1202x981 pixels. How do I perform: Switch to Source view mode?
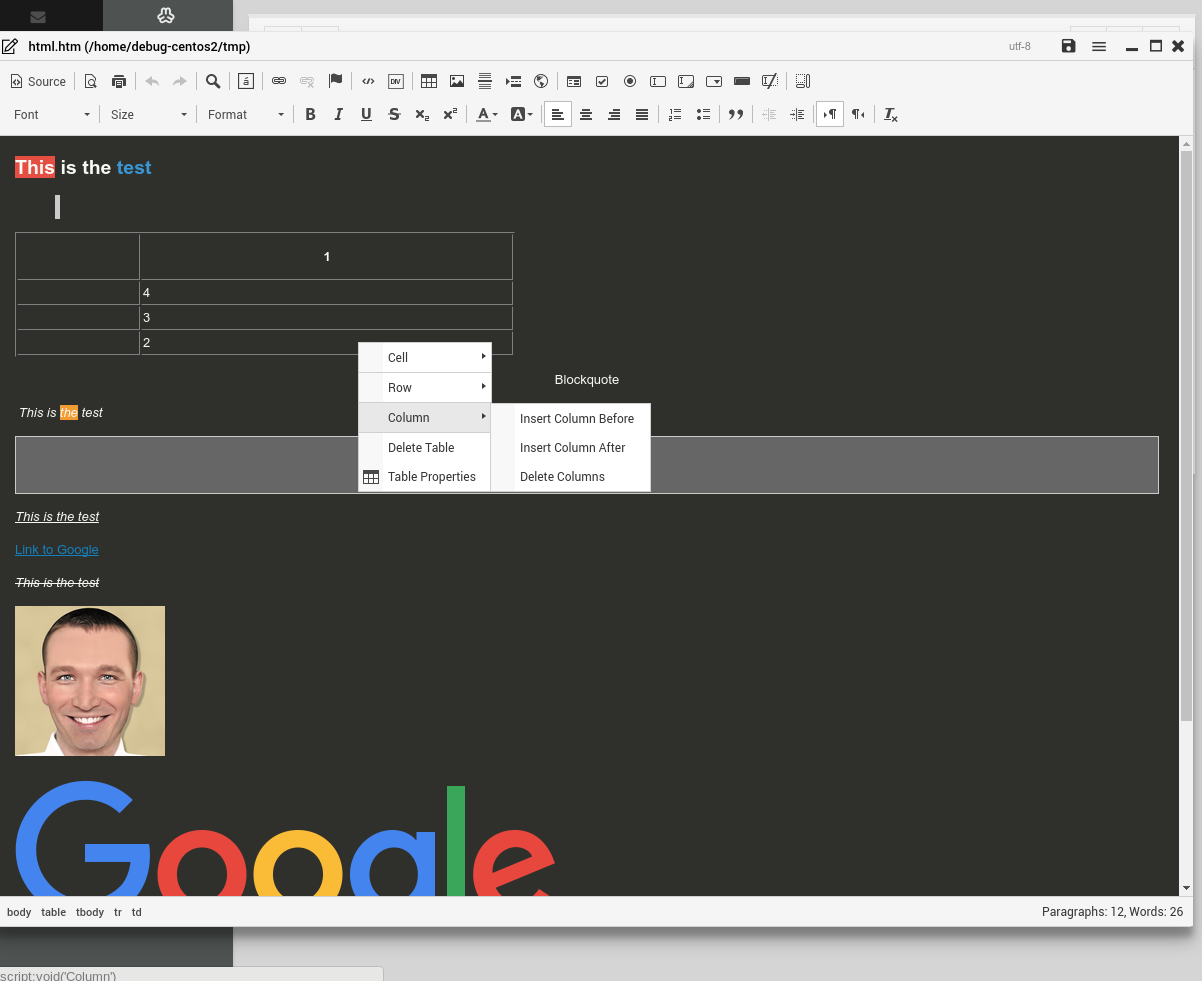pos(37,81)
